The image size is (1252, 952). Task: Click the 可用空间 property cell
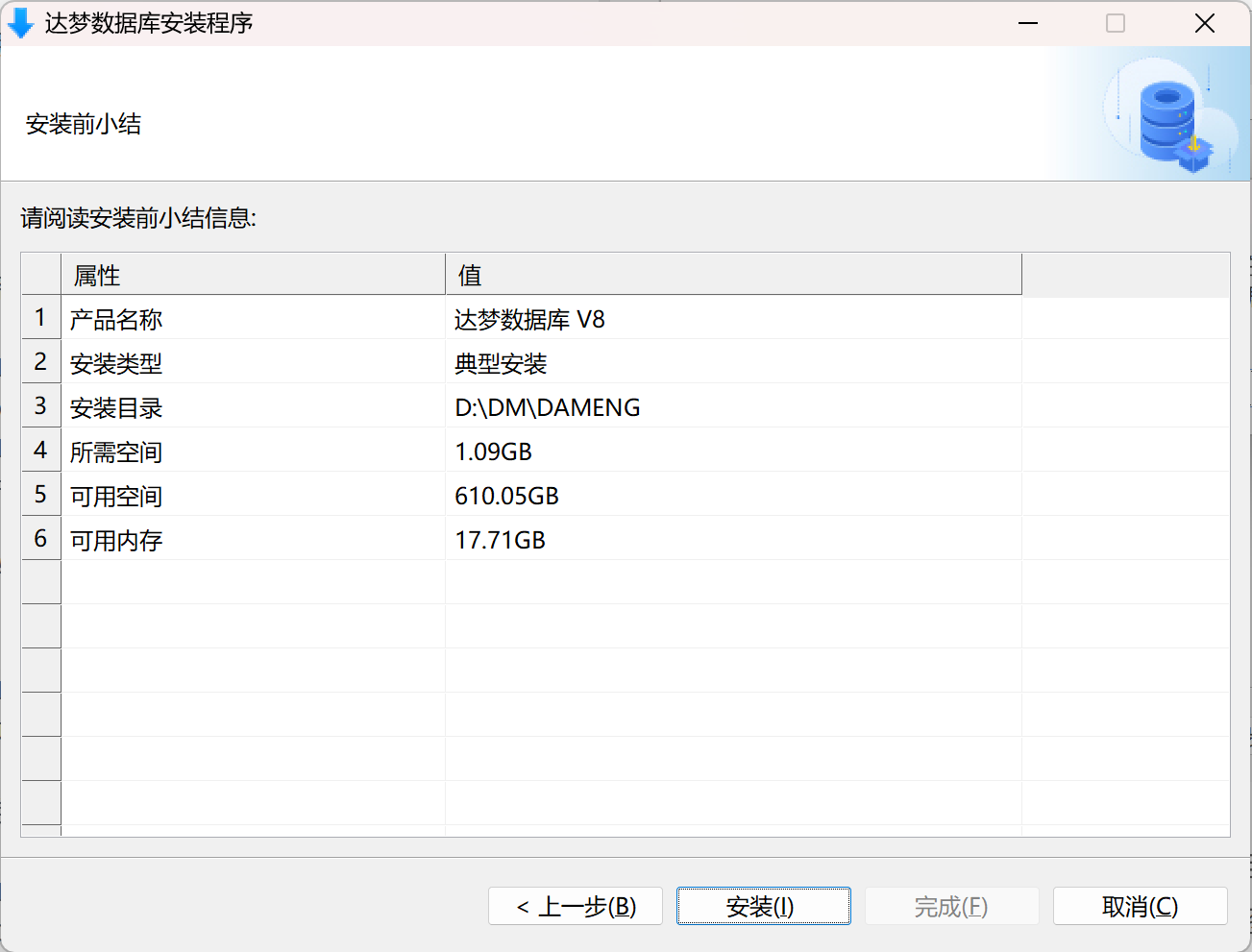coord(254,495)
